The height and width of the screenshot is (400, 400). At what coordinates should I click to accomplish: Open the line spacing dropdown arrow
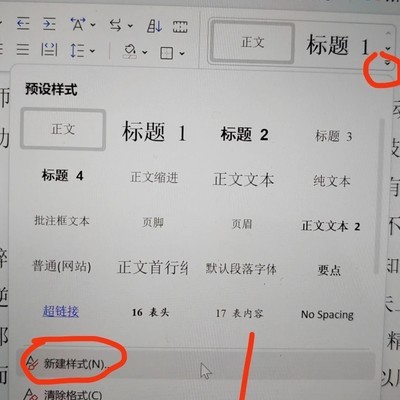pyautogui.click(x=92, y=51)
